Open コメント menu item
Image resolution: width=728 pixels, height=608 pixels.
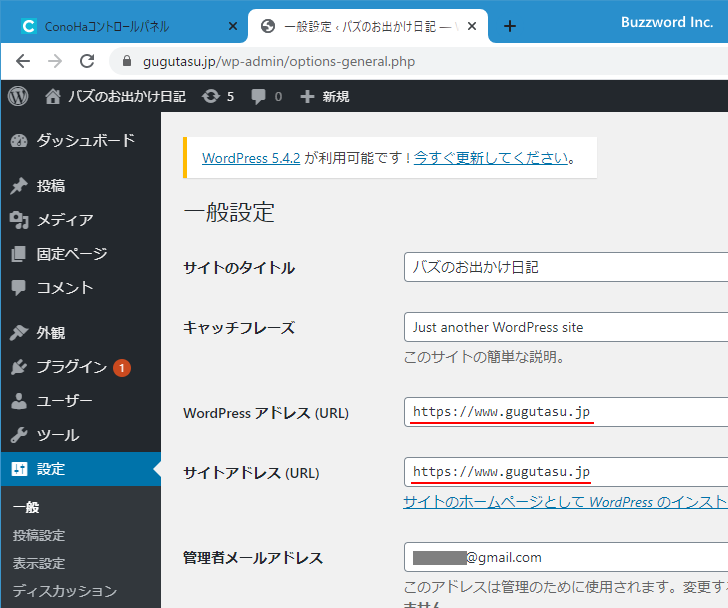[65, 288]
